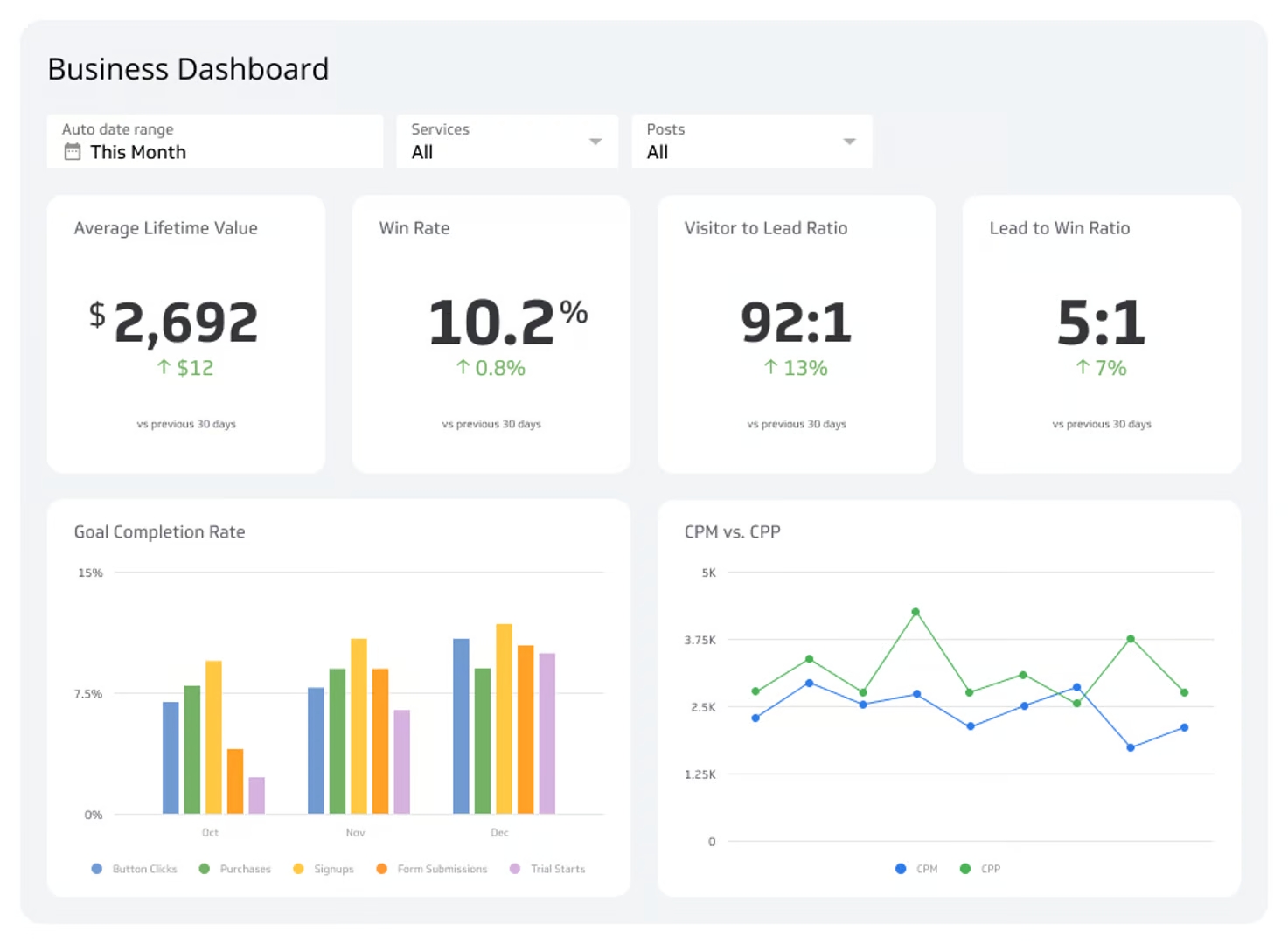
Task: Open the Posts dropdown
Action: tap(847, 141)
